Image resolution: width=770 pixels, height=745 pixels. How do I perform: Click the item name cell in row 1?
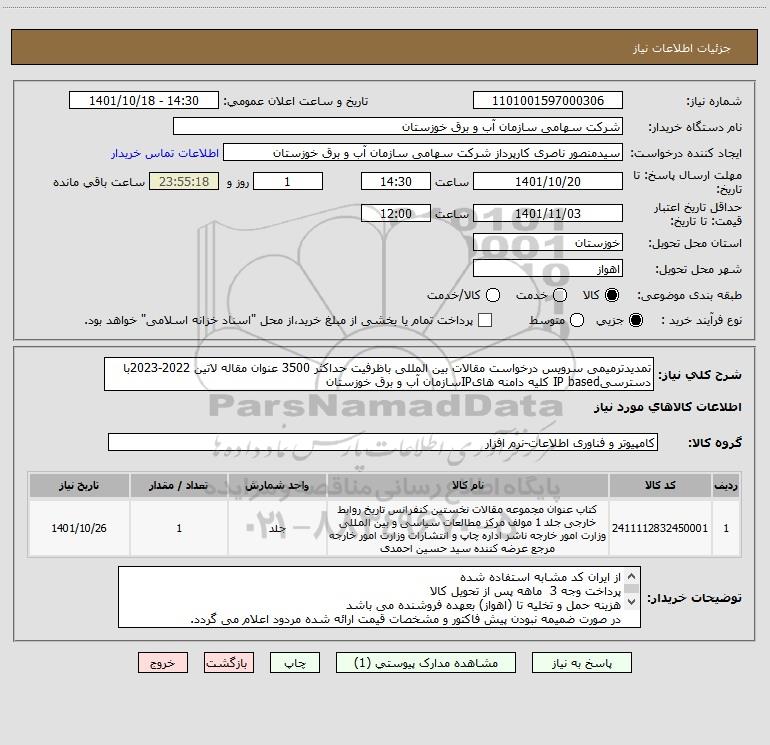468,528
